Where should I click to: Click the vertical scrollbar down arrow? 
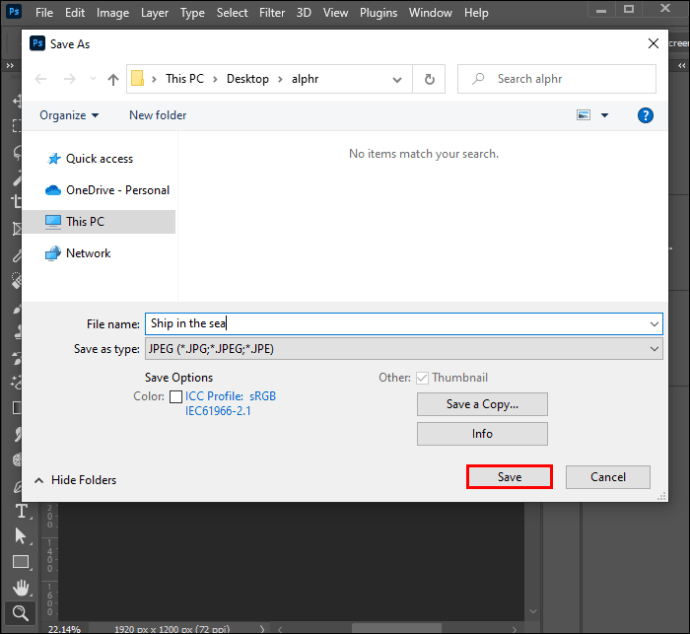click(x=533, y=612)
